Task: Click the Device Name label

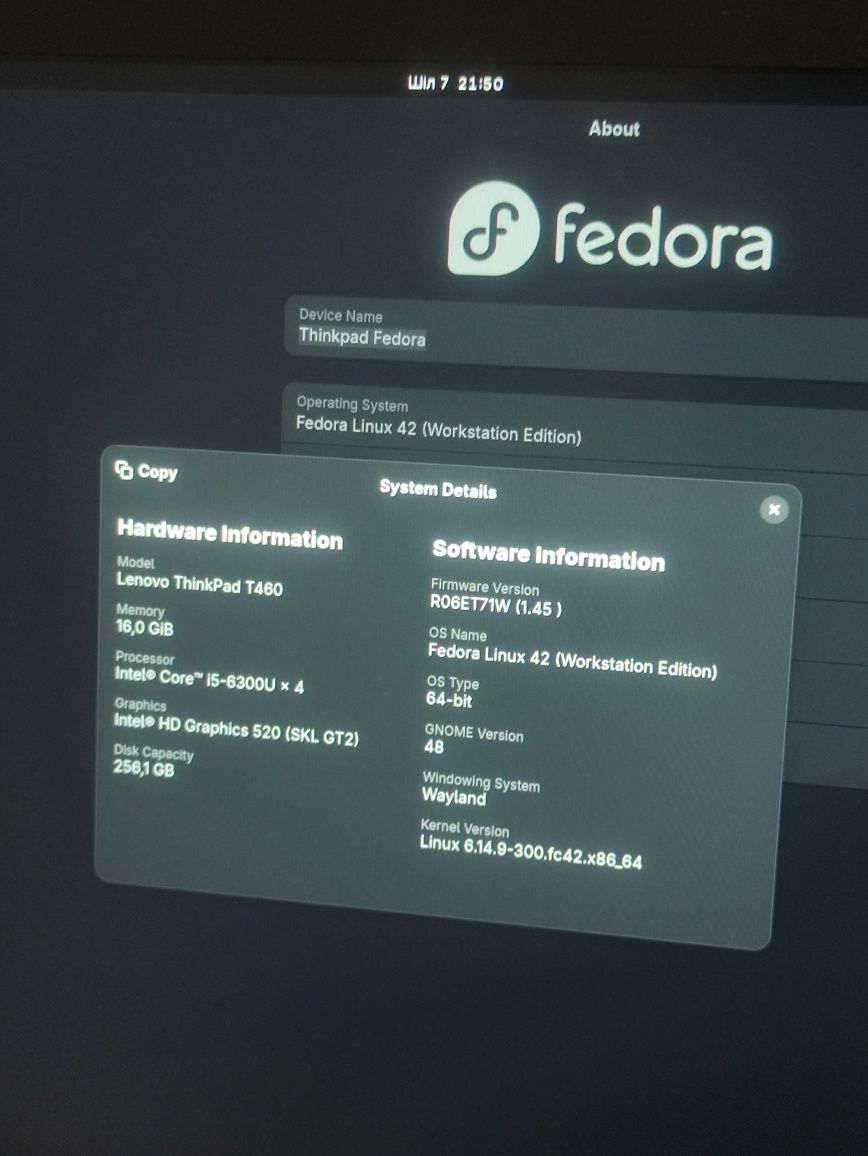Action: coord(341,316)
